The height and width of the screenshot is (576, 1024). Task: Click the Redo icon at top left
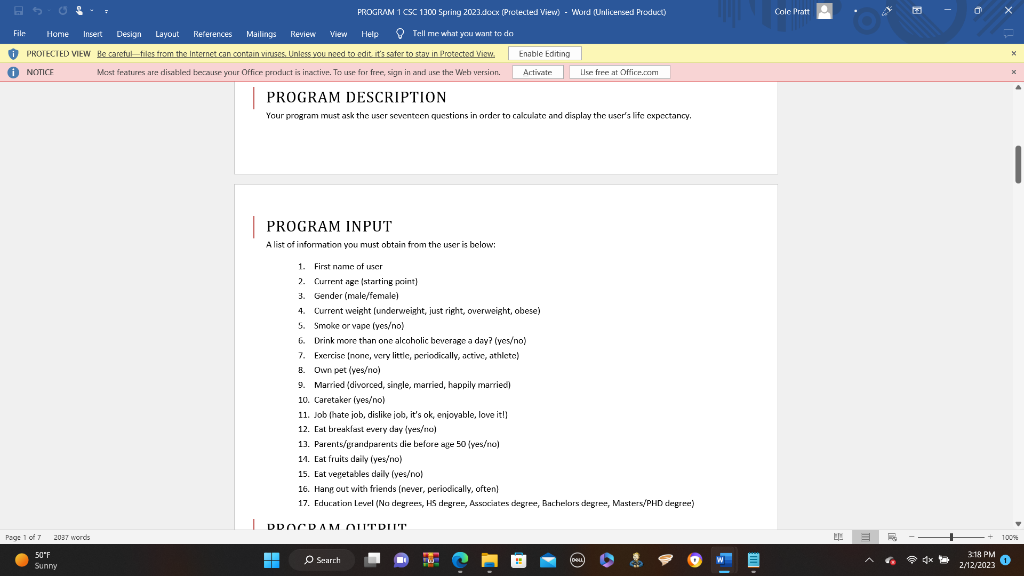[x=63, y=10]
